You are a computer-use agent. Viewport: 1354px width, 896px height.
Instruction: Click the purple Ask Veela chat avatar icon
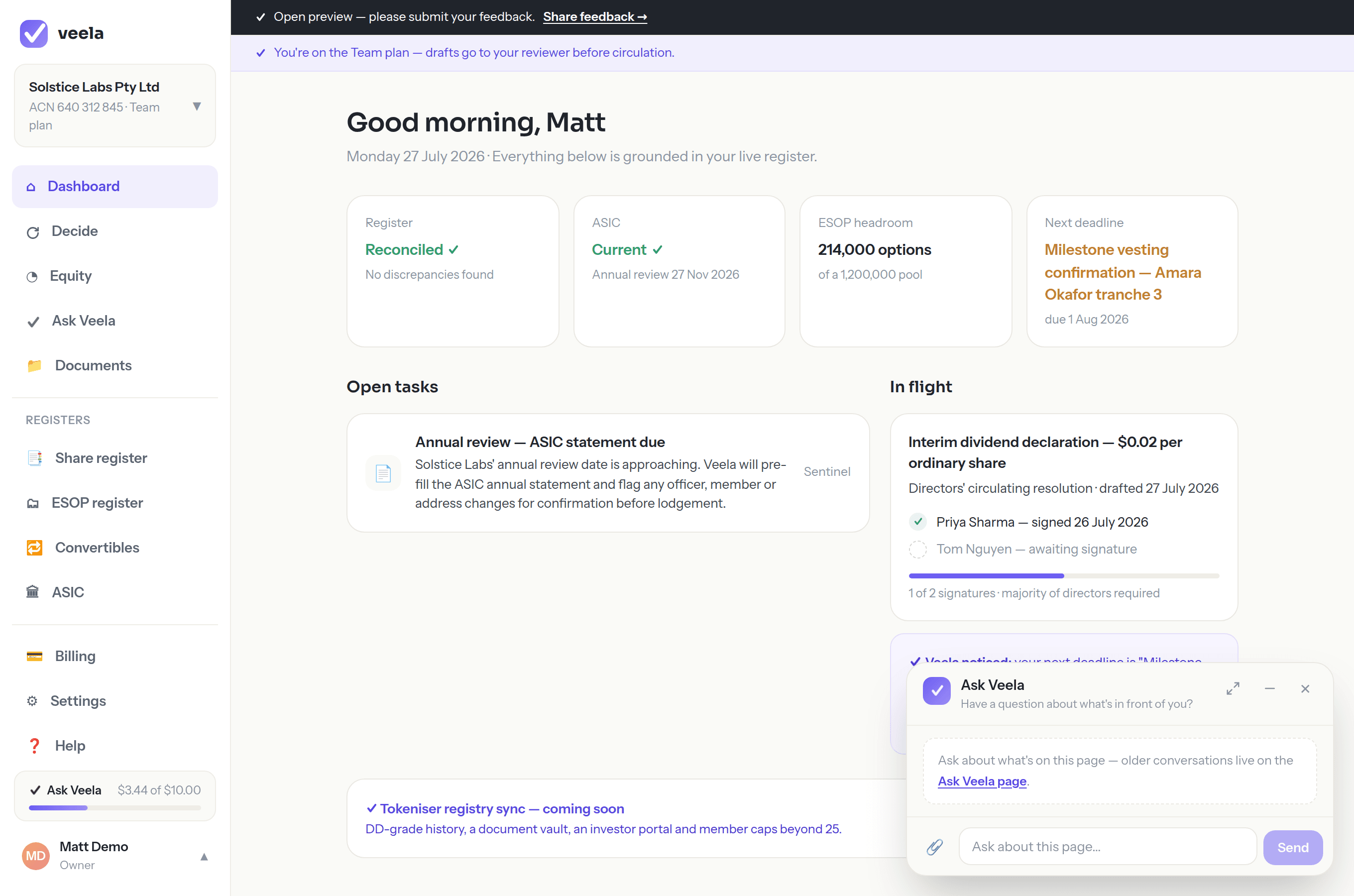pos(936,691)
